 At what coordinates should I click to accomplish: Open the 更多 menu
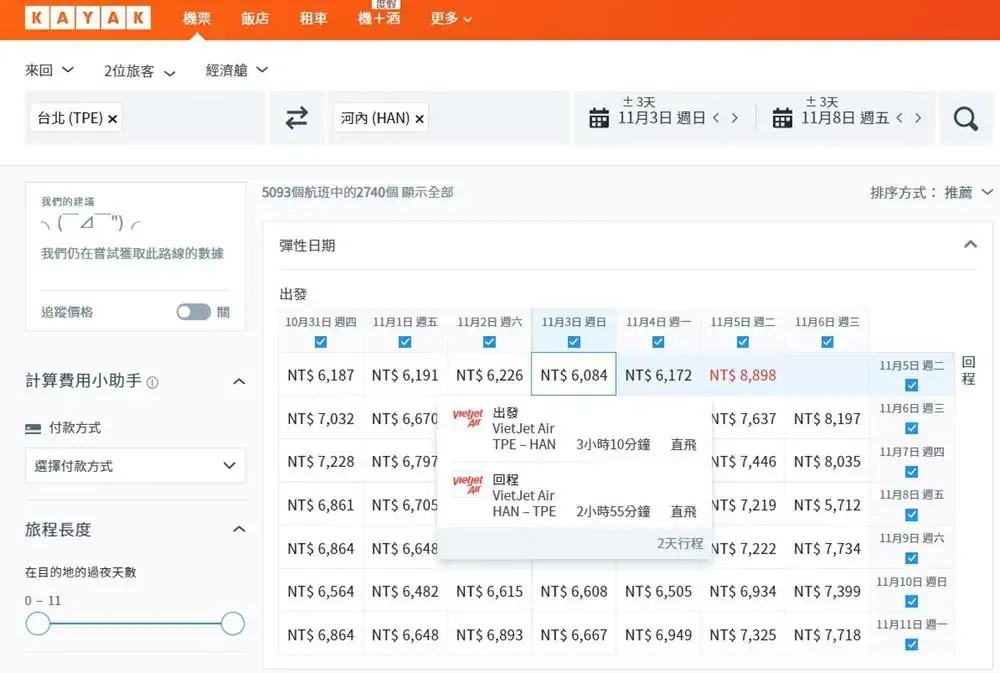[x=451, y=19]
